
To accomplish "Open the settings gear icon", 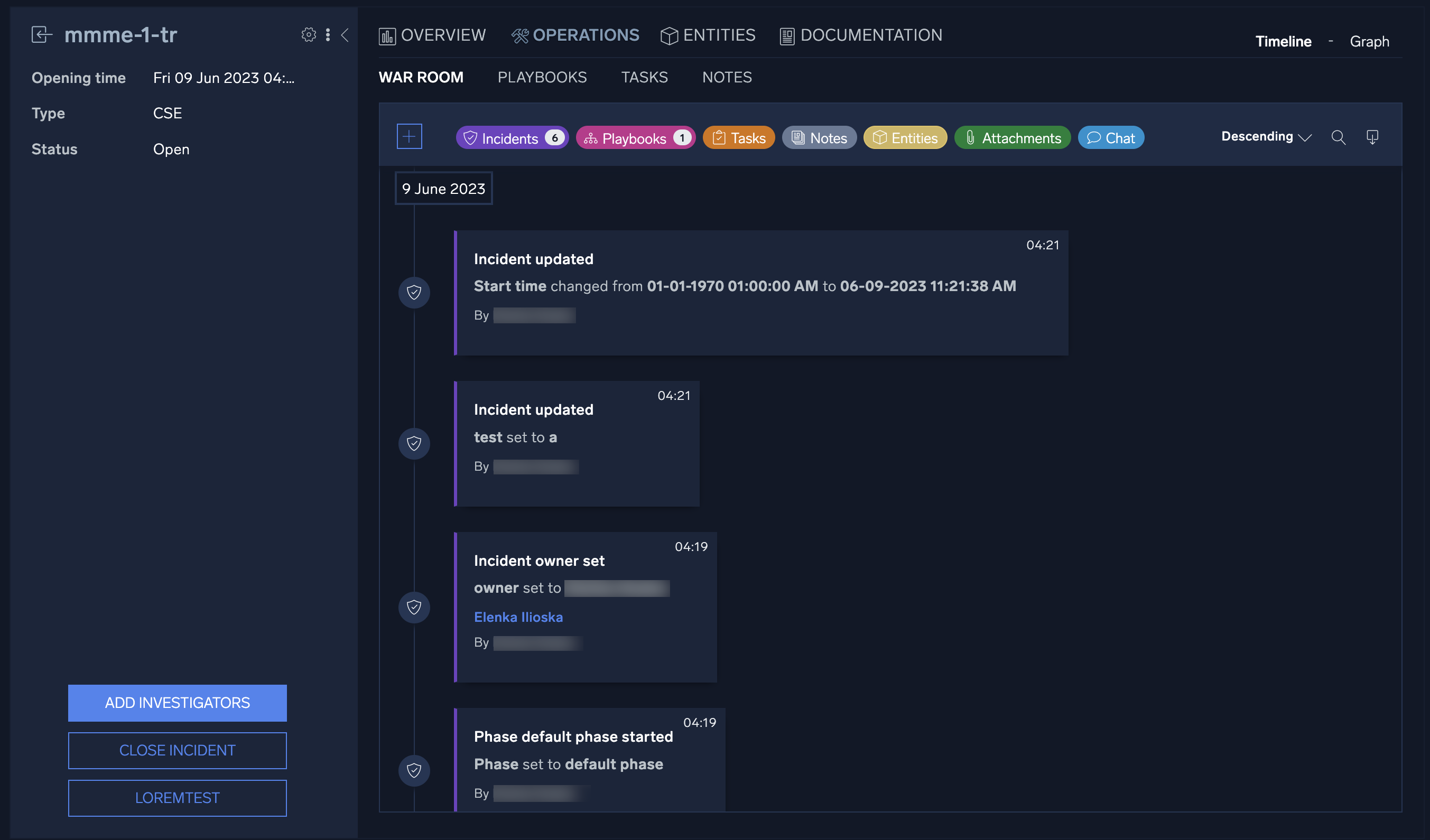I will 309,35.
